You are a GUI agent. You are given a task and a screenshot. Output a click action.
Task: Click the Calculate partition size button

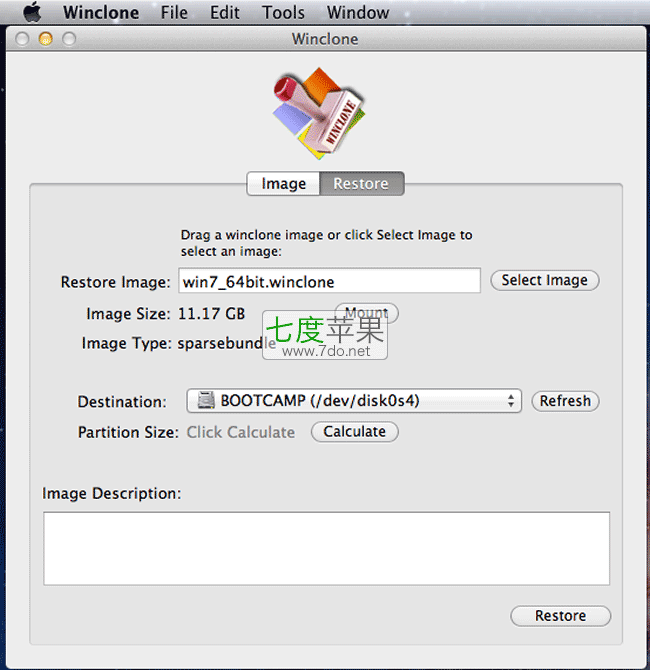355,432
